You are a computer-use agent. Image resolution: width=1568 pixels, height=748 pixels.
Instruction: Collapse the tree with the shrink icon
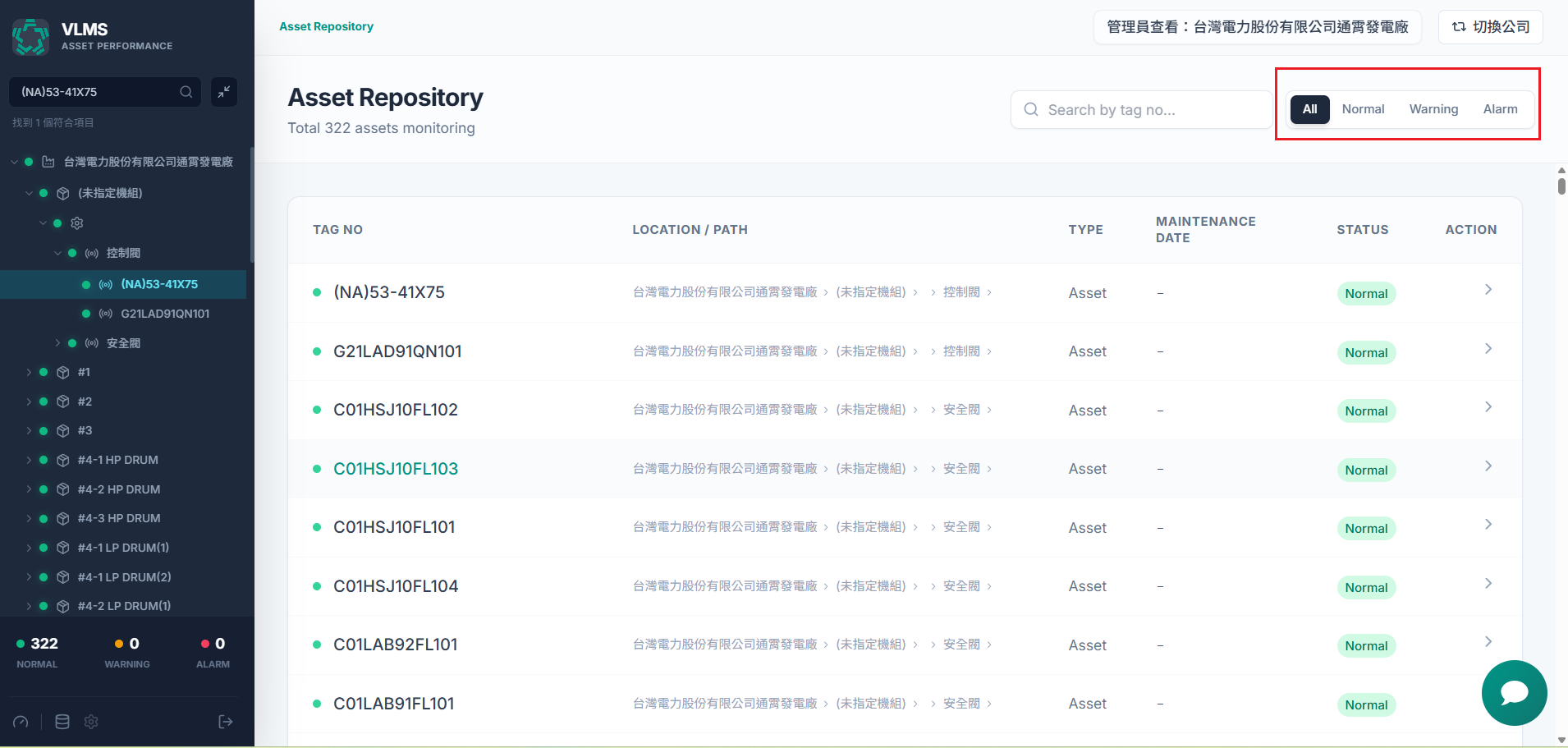[x=224, y=92]
